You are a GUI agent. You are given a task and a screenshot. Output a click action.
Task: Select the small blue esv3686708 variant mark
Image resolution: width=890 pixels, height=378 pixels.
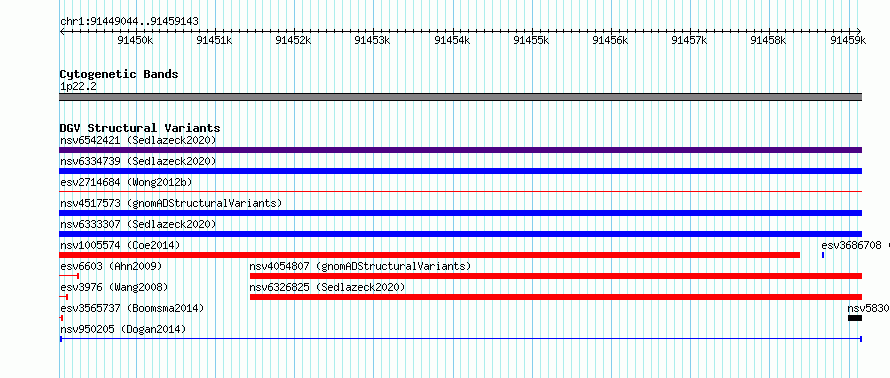(x=823, y=255)
